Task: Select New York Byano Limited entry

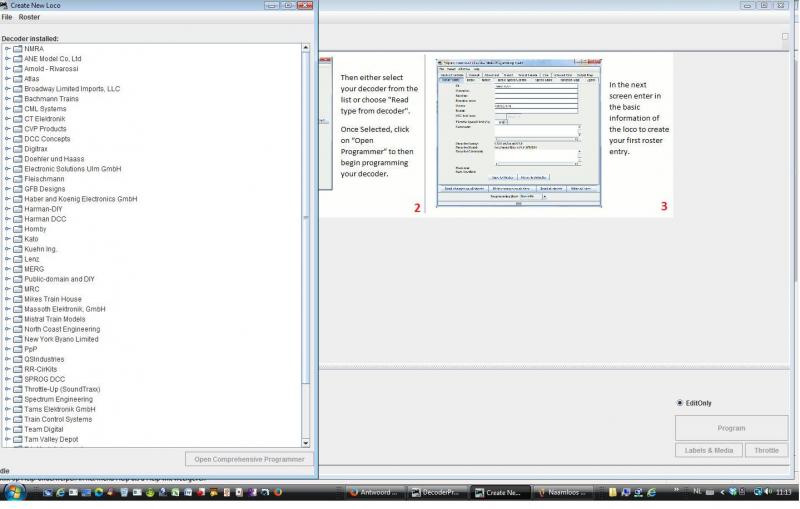Action: (61, 339)
